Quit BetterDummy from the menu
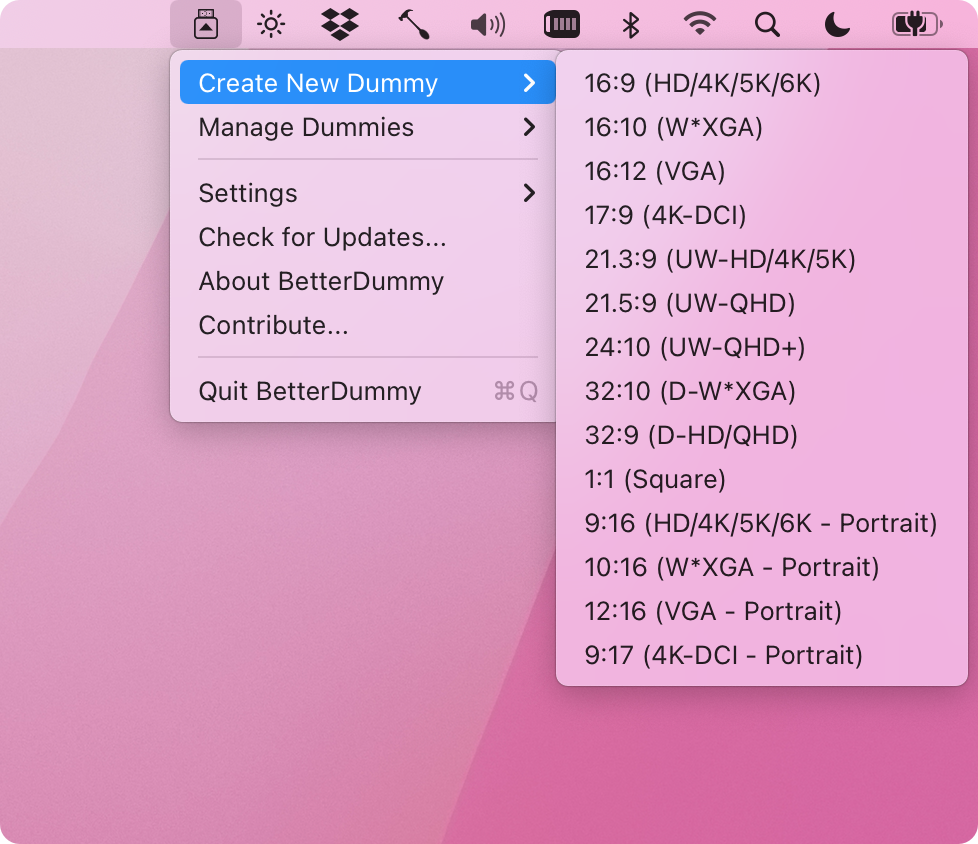Screen dimensions: 978x844 click(x=367, y=391)
